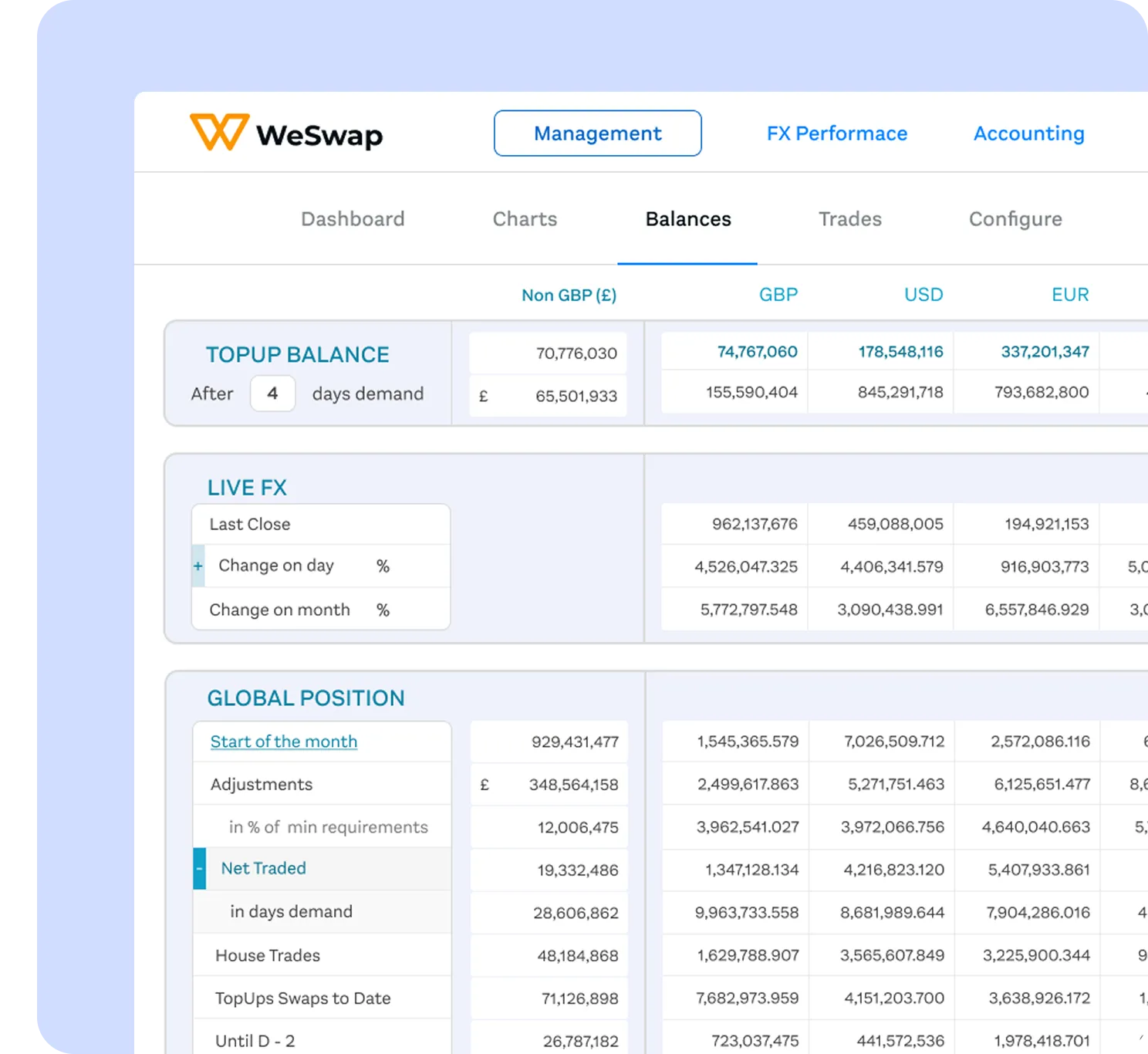Select the EUR column header
The height and width of the screenshot is (1054, 1148).
(x=1069, y=295)
